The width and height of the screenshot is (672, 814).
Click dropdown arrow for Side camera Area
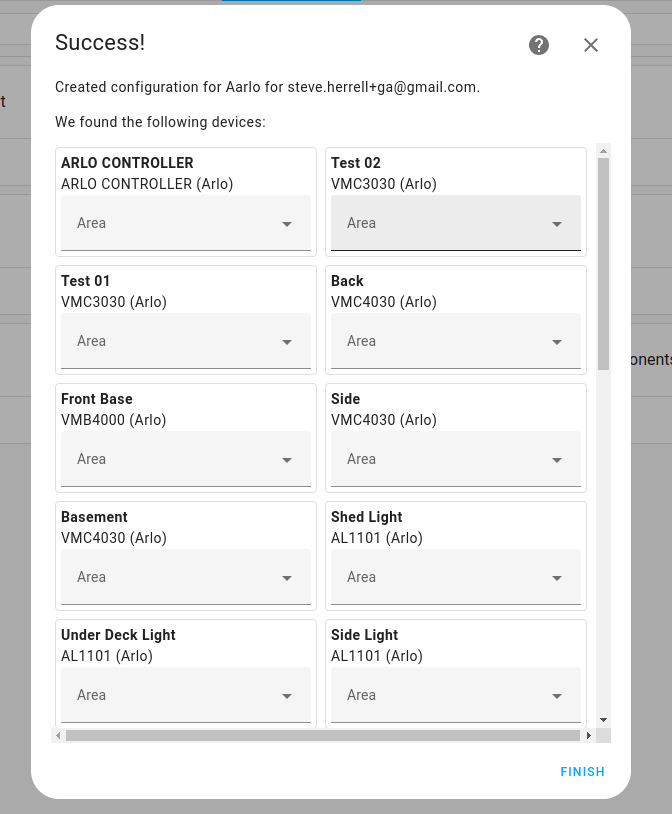(557, 460)
